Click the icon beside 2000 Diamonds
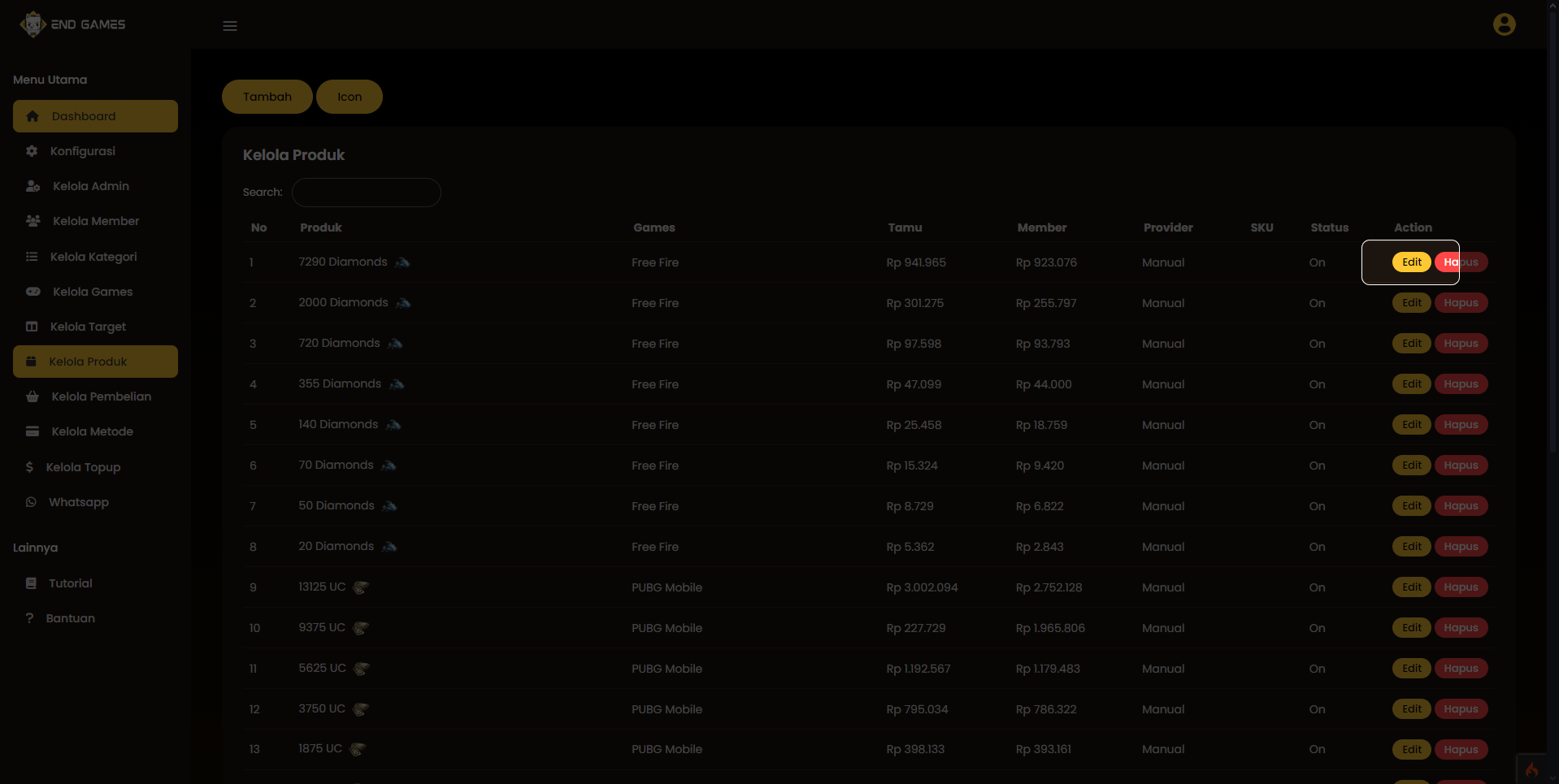Viewport: 1559px width, 784px height. click(x=403, y=303)
